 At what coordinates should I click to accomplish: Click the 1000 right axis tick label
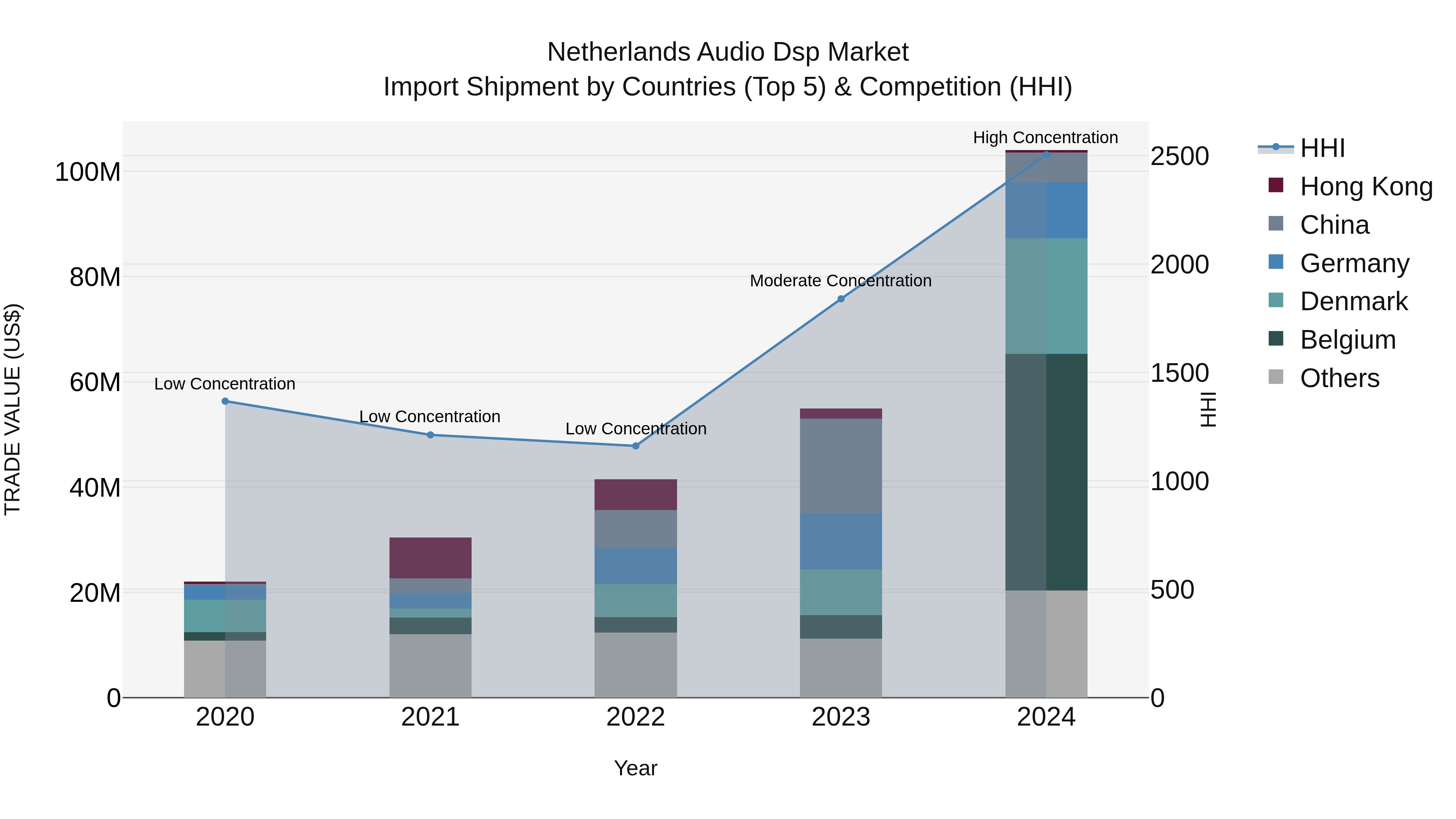(1180, 481)
